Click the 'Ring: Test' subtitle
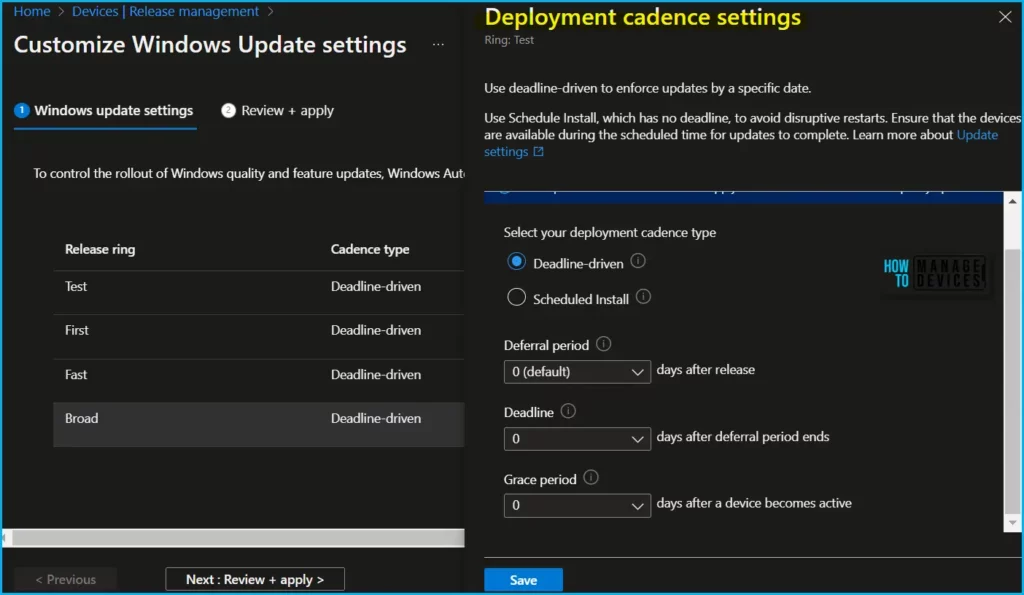 coord(509,40)
